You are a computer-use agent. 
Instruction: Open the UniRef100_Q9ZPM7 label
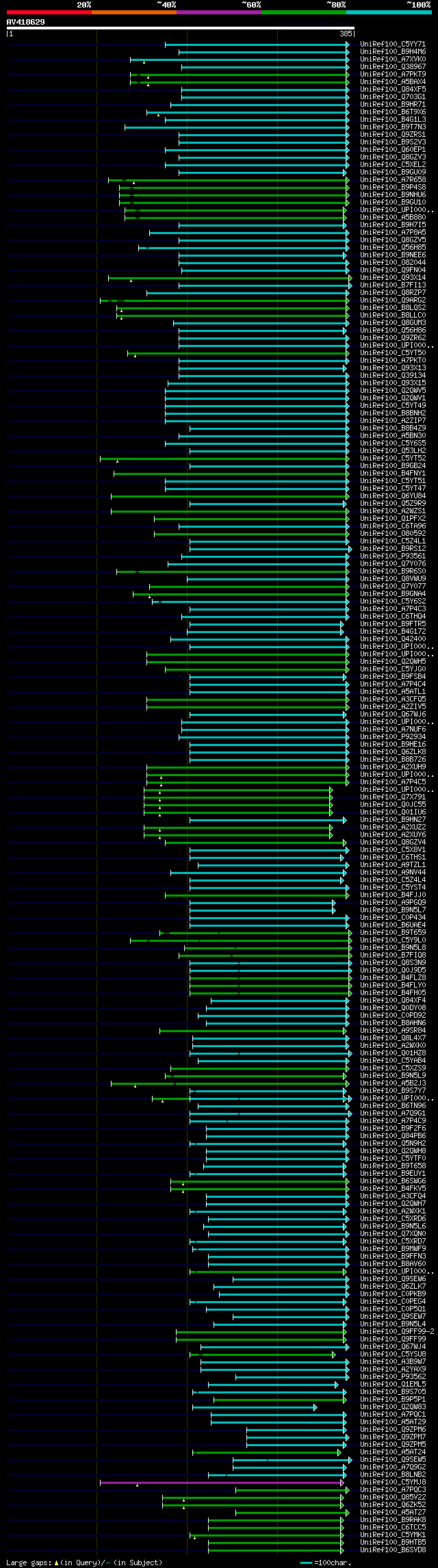(x=393, y=1437)
